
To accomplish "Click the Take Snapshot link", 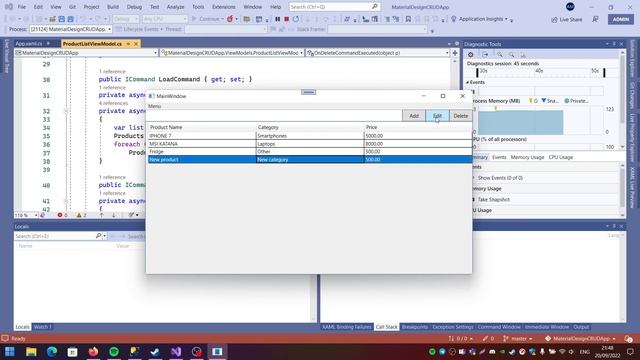I will (493, 200).
